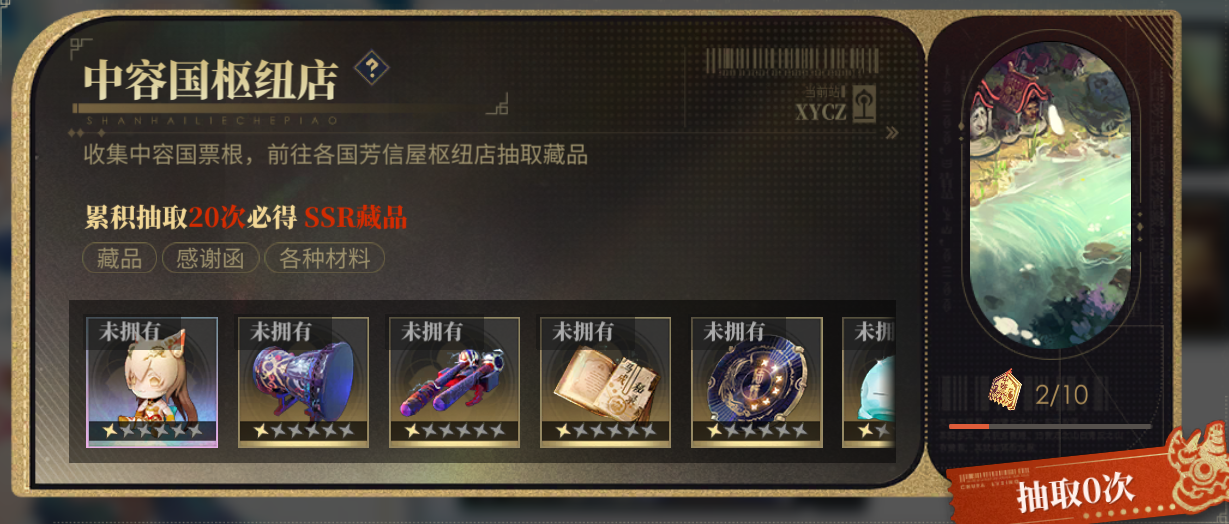1229x524 pixels.
Task: Open the question mark help icon
Action: tap(372, 68)
